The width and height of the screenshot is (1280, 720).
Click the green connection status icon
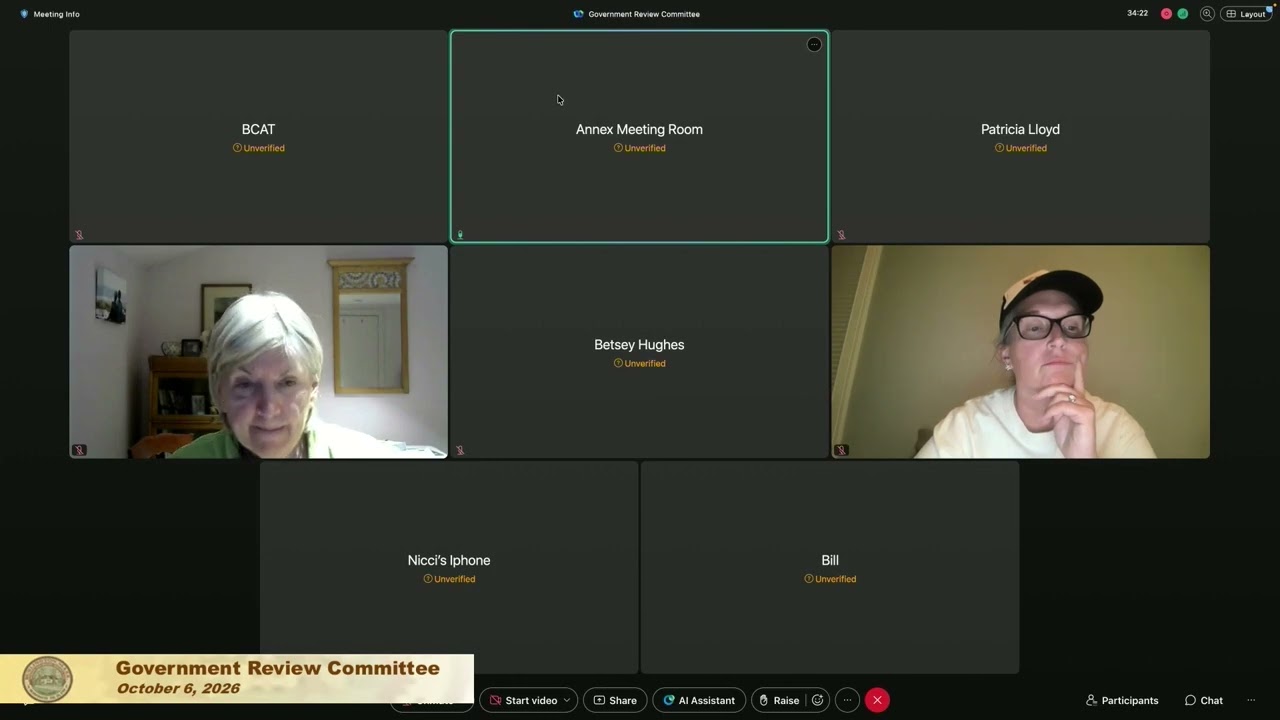[x=1183, y=14]
